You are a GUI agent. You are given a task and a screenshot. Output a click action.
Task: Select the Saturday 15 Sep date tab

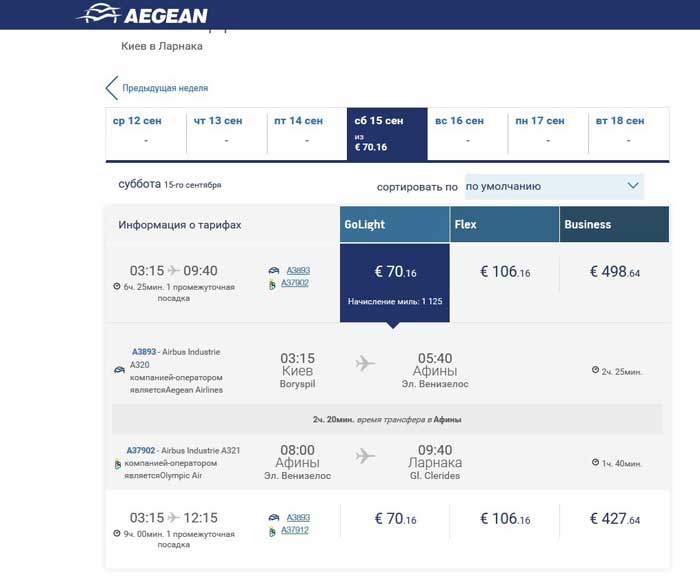tap(386, 134)
